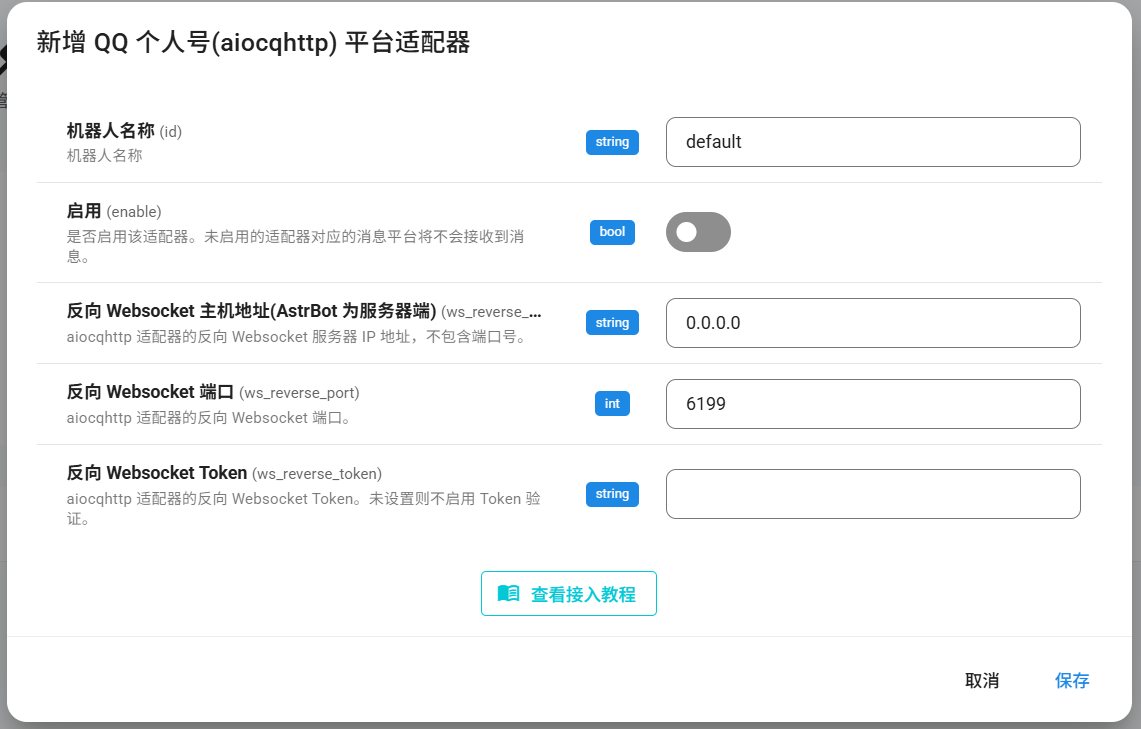The width and height of the screenshot is (1141, 729).
Task: Click 取消 to cancel the dialog
Action: tap(981, 680)
